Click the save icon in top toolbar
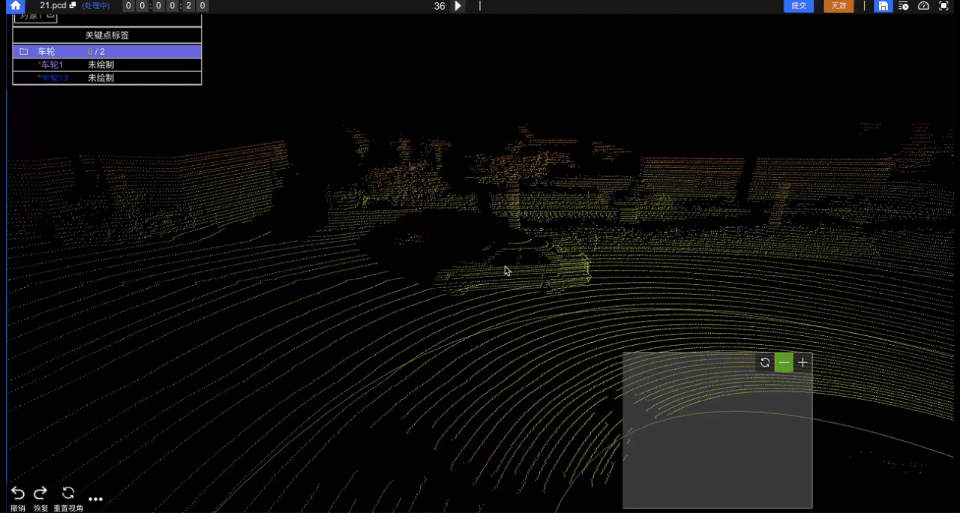The width and height of the screenshot is (960, 513). 883,6
